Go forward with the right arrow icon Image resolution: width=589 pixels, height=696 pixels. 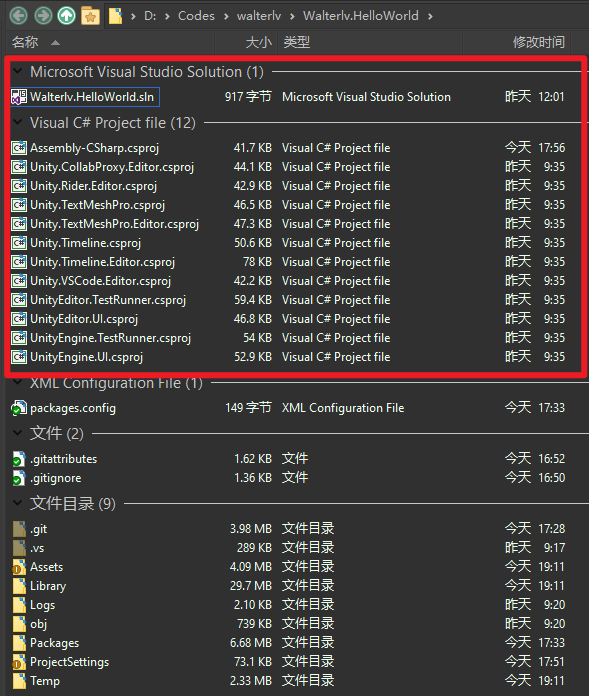(43, 16)
